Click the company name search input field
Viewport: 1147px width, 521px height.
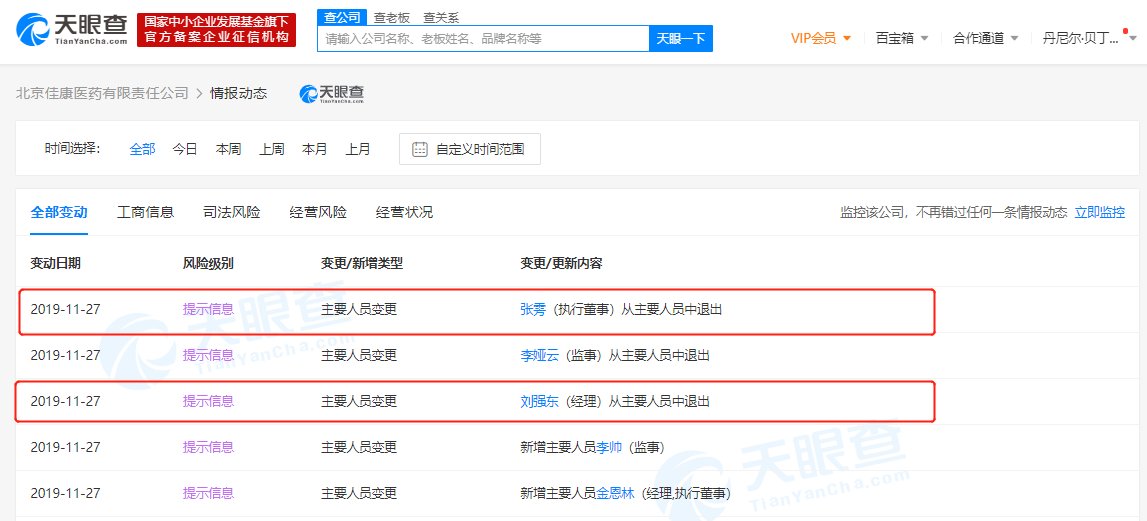pos(483,39)
